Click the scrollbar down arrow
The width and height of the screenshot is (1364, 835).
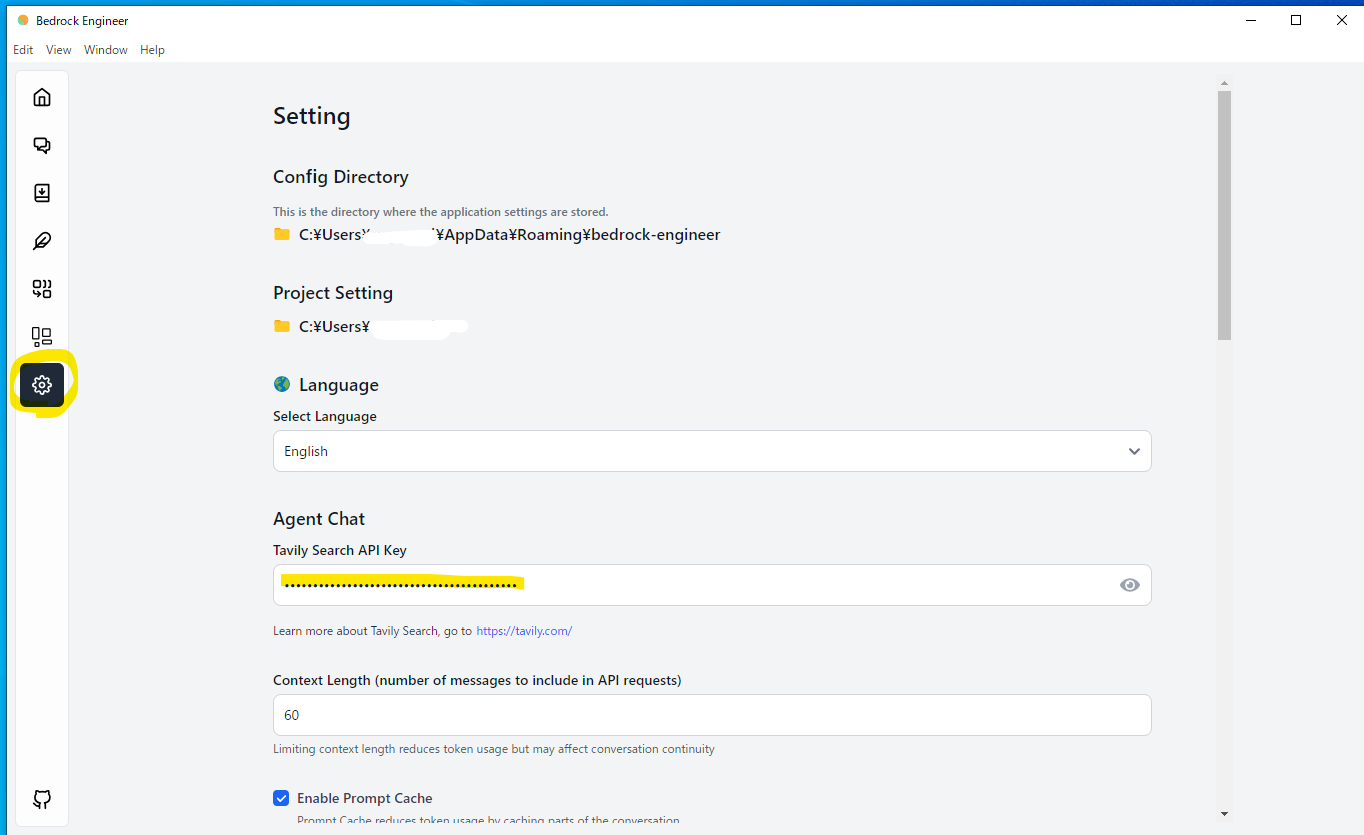pos(1224,813)
